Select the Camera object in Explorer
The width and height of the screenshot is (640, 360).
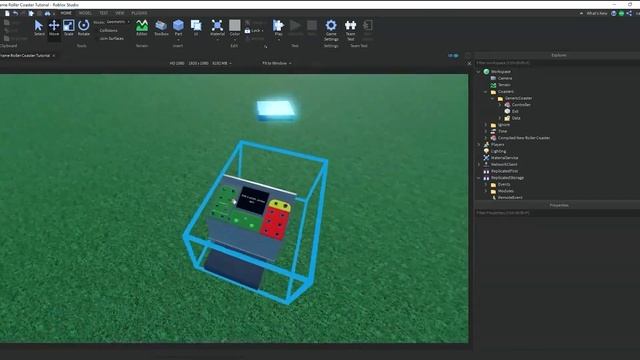(501, 78)
